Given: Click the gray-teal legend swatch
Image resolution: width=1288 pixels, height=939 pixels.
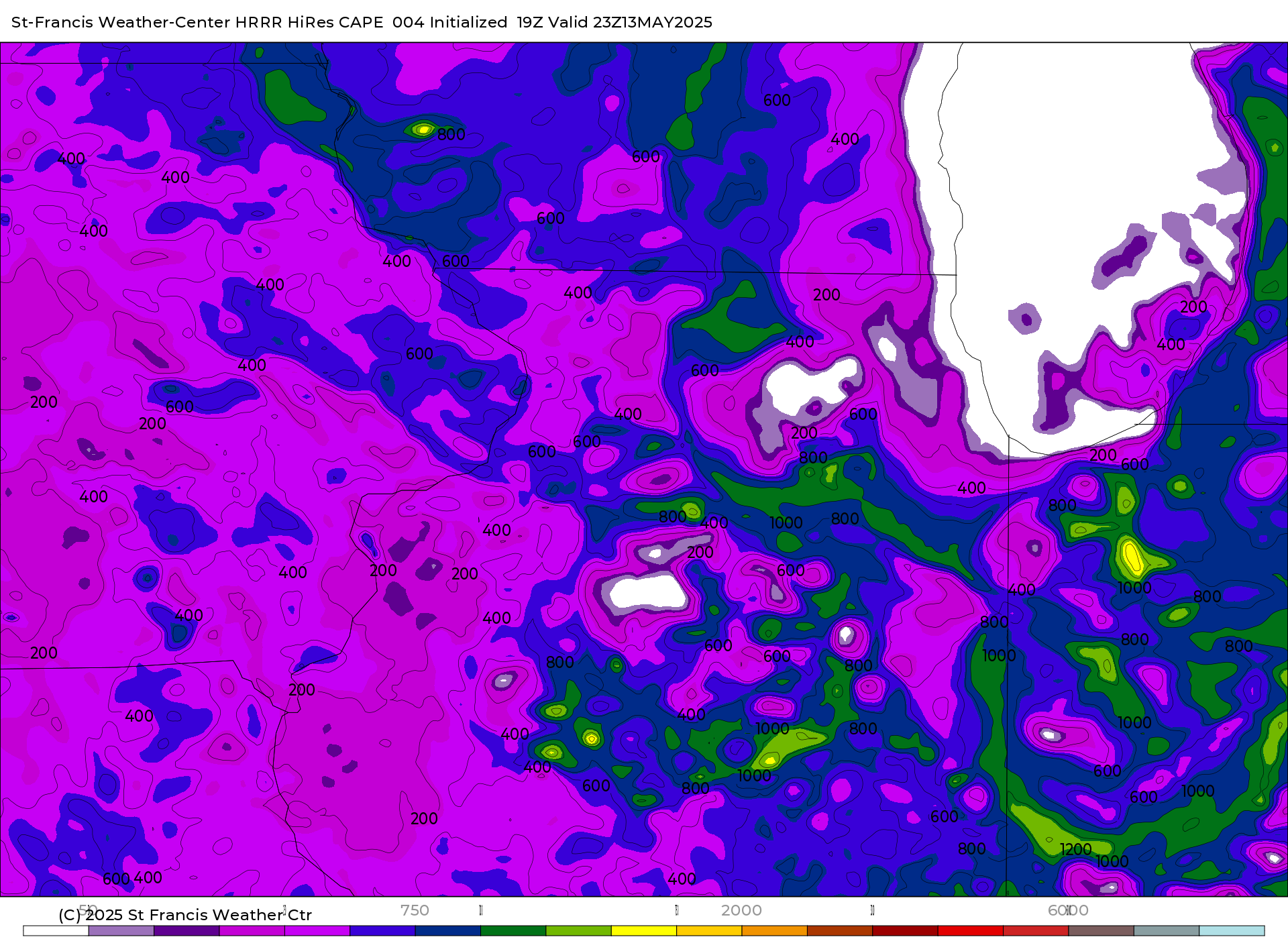Looking at the screenshot, I should coord(1167,931).
